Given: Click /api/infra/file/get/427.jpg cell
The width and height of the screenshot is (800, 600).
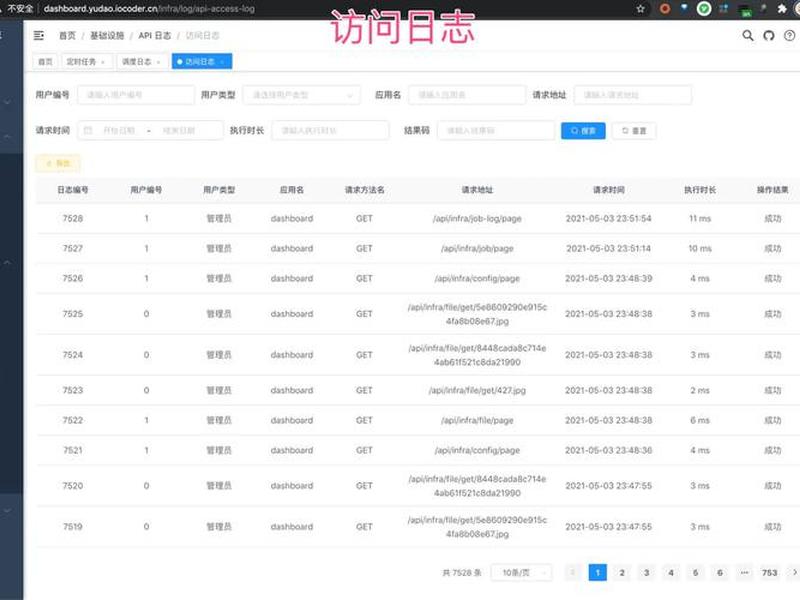Looking at the screenshot, I should [x=477, y=390].
